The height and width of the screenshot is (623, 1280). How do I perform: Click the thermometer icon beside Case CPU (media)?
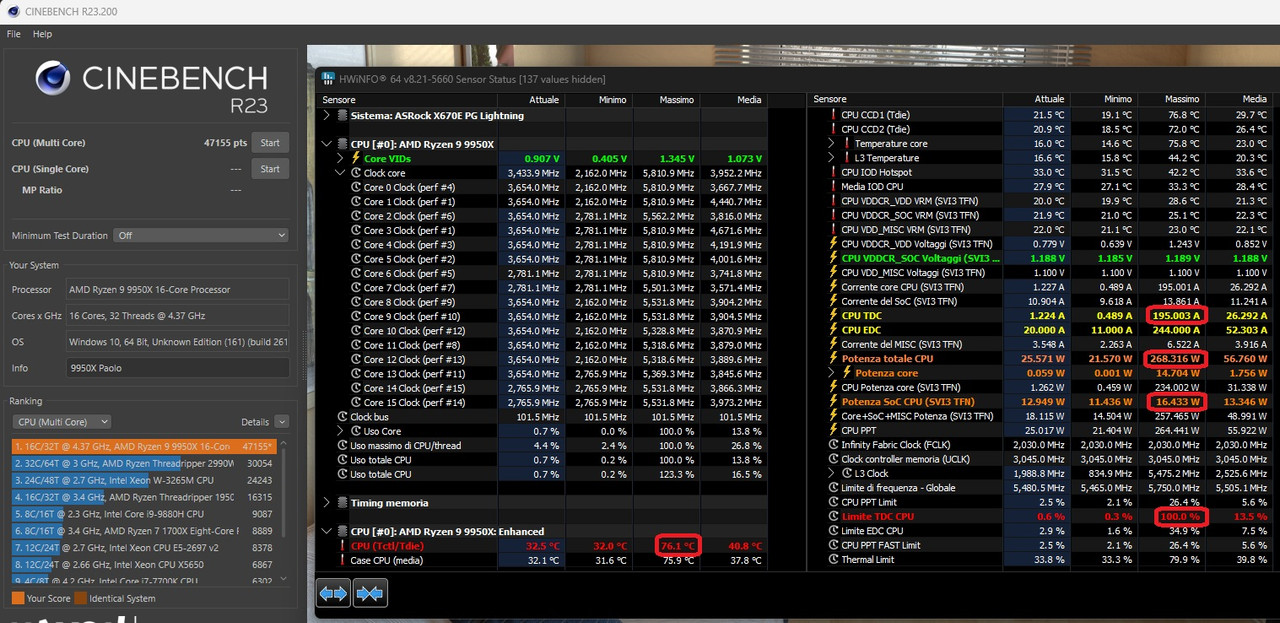click(x=342, y=560)
